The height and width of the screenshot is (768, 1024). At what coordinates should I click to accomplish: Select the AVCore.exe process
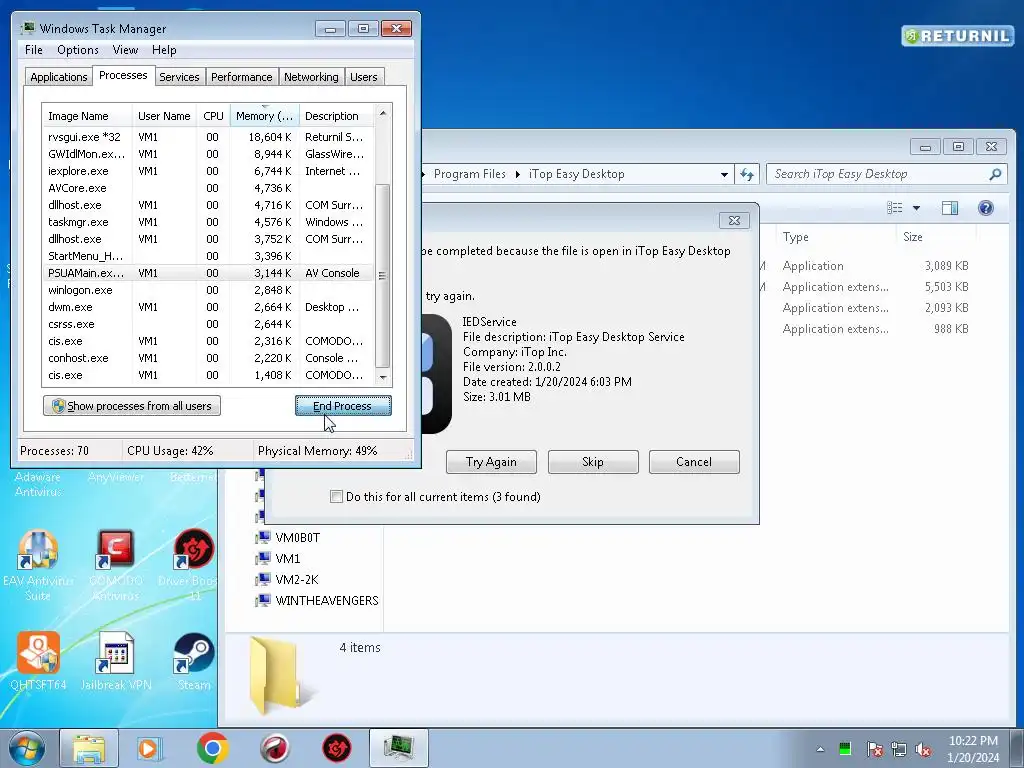click(x=208, y=188)
